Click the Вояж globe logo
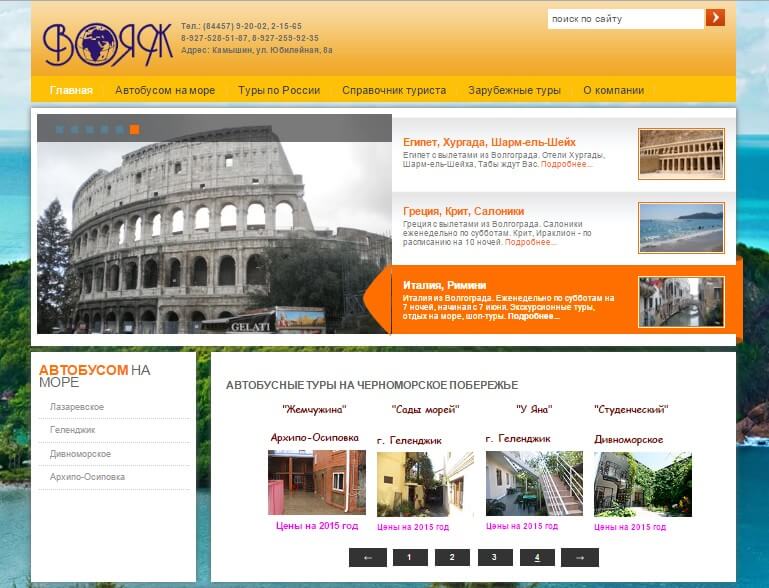 [x=108, y=44]
